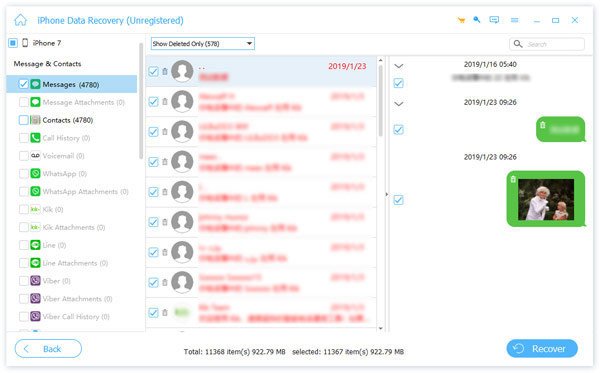The width and height of the screenshot is (600, 373).
Task: Select Contacts (4780) in sidebar
Action: [68, 120]
